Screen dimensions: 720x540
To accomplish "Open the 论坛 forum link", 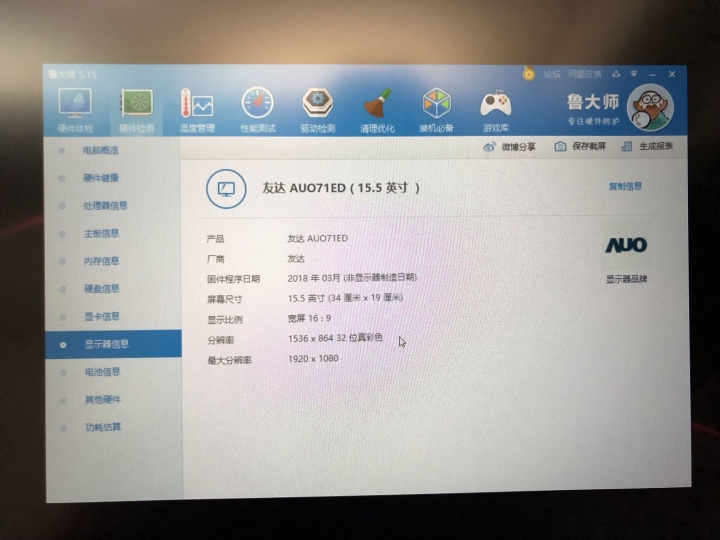I will 552,74.
